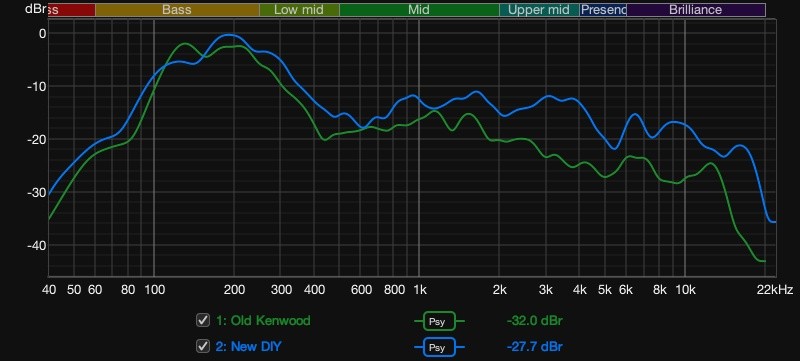Screen dimensions: 800x361
Task: Click the Upper mid frequency band
Action: point(539,10)
